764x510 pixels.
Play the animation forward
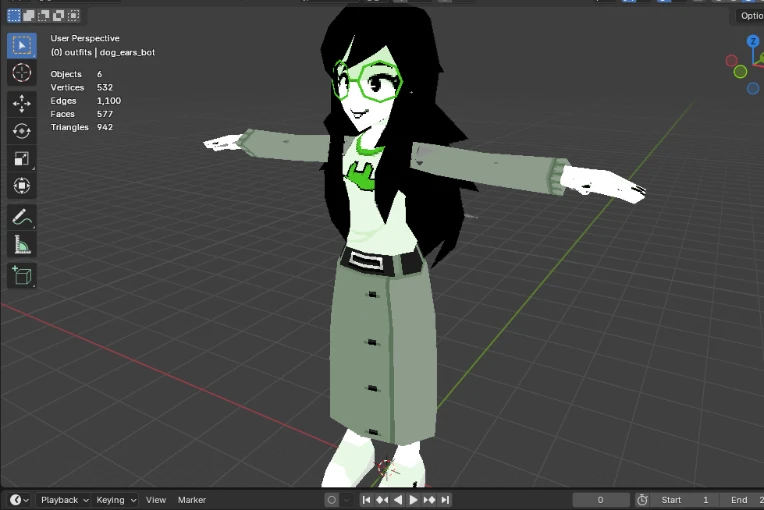click(x=413, y=500)
